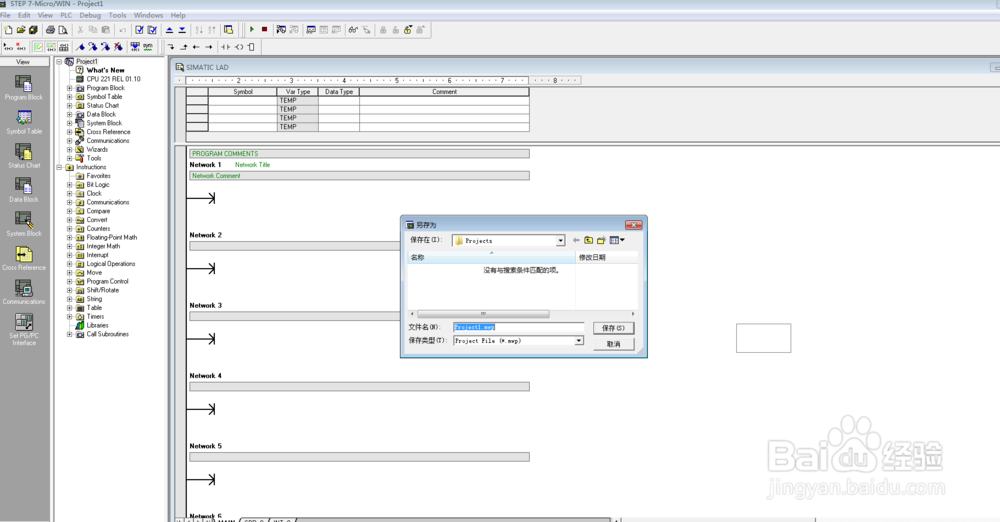Click the modified date column header
This screenshot has height=522, width=1000.
607,257
